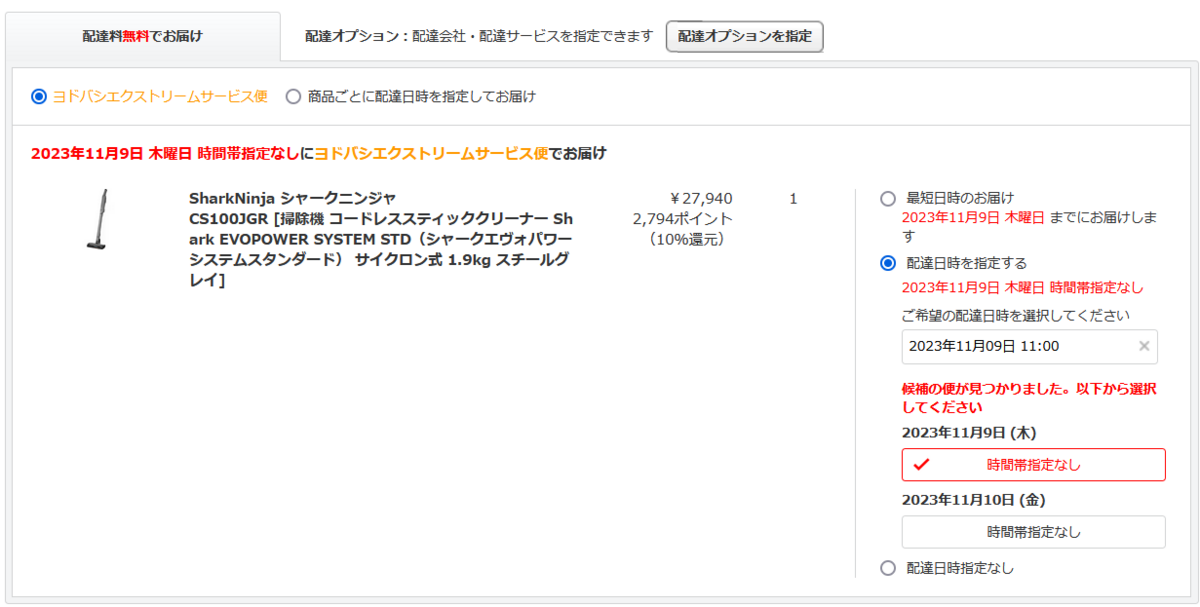Click the ¥27,940 price text

pyautogui.click(x=700, y=198)
